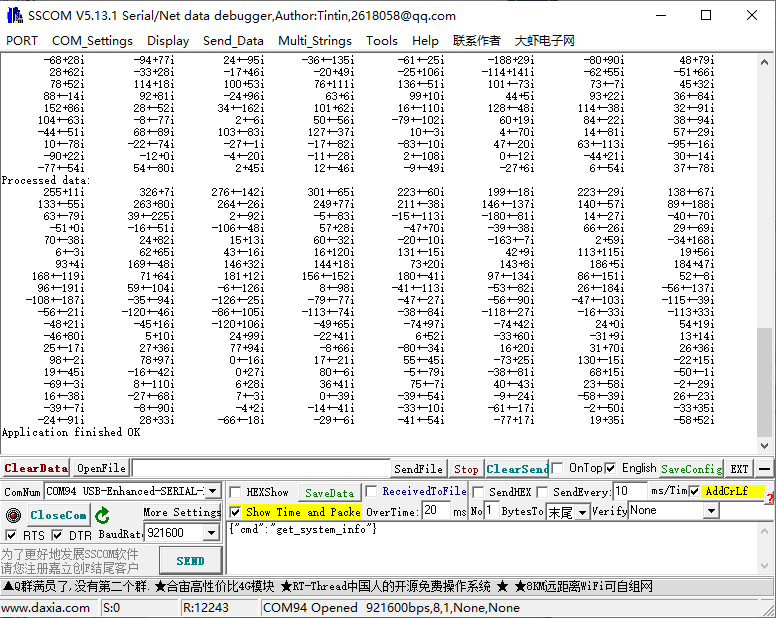Open the ComNum port dropdown
Image resolution: width=776 pixels, height=618 pixels.
click(212, 491)
